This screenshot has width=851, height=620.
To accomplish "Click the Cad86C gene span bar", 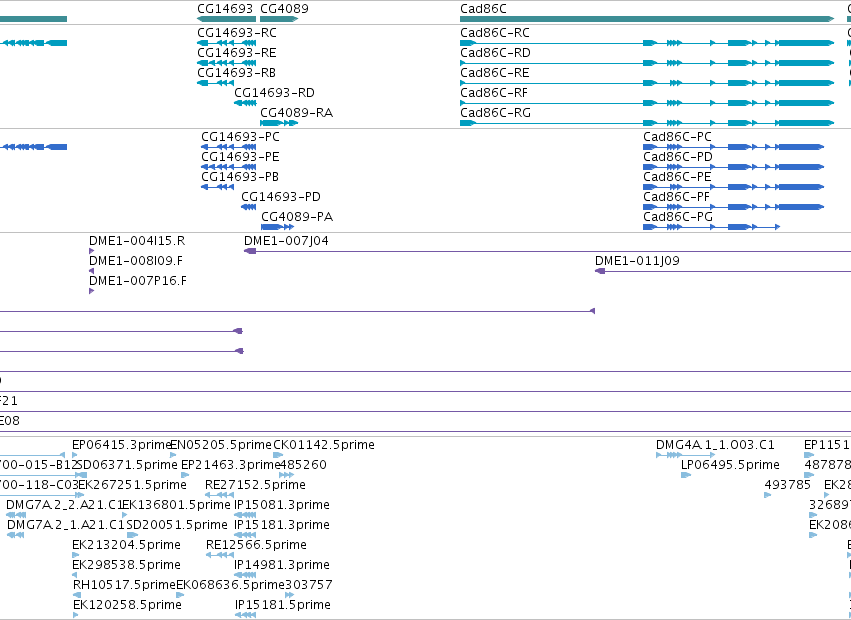I will 647,19.
